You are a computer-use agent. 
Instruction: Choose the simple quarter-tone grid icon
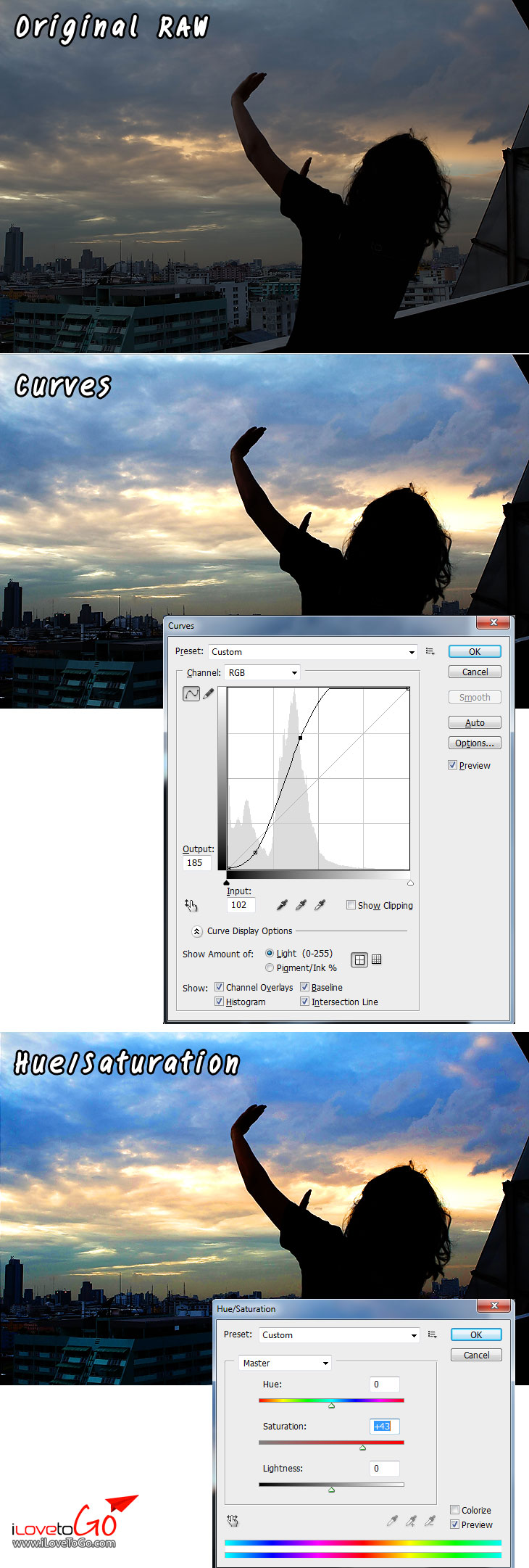tap(359, 960)
